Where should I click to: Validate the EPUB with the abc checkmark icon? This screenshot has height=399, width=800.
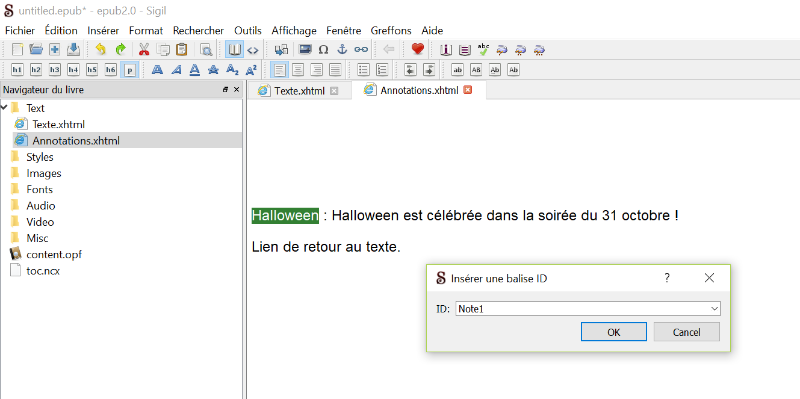pos(483,49)
